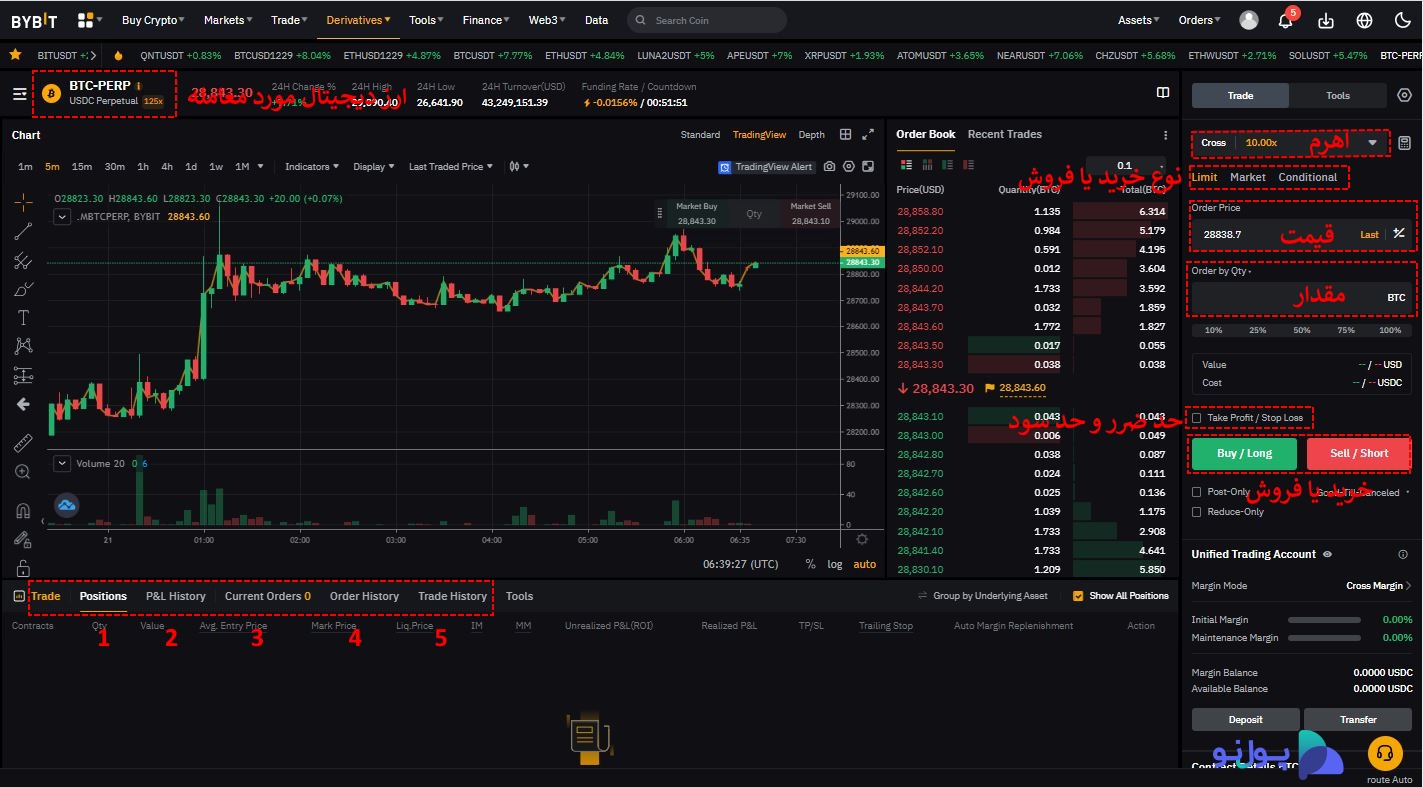Select the 15m chart timeframe
The width and height of the screenshot is (1423, 787).
pyautogui.click(x=82, y=167)
